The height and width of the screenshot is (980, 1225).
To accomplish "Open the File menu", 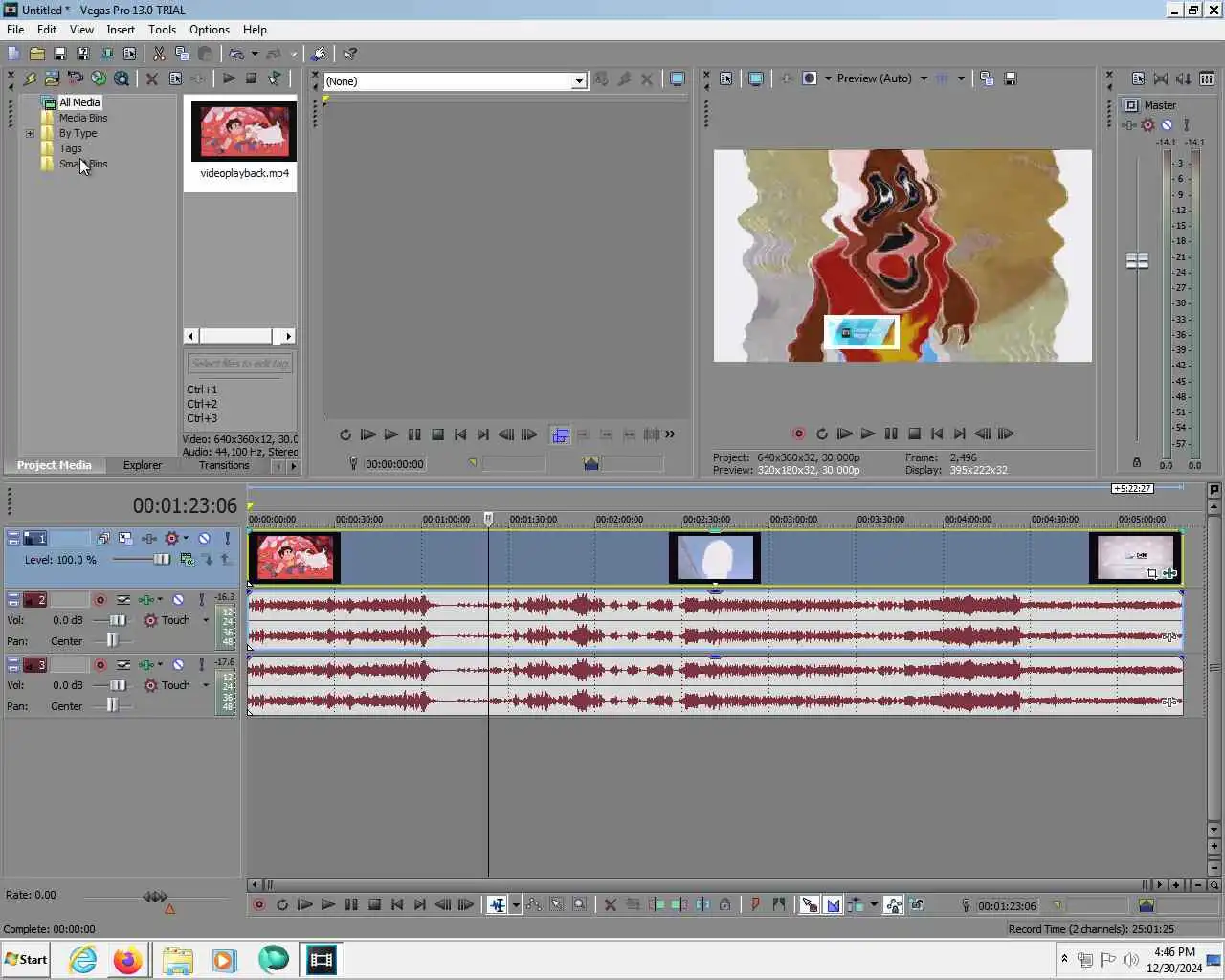I will click(15, 30).
